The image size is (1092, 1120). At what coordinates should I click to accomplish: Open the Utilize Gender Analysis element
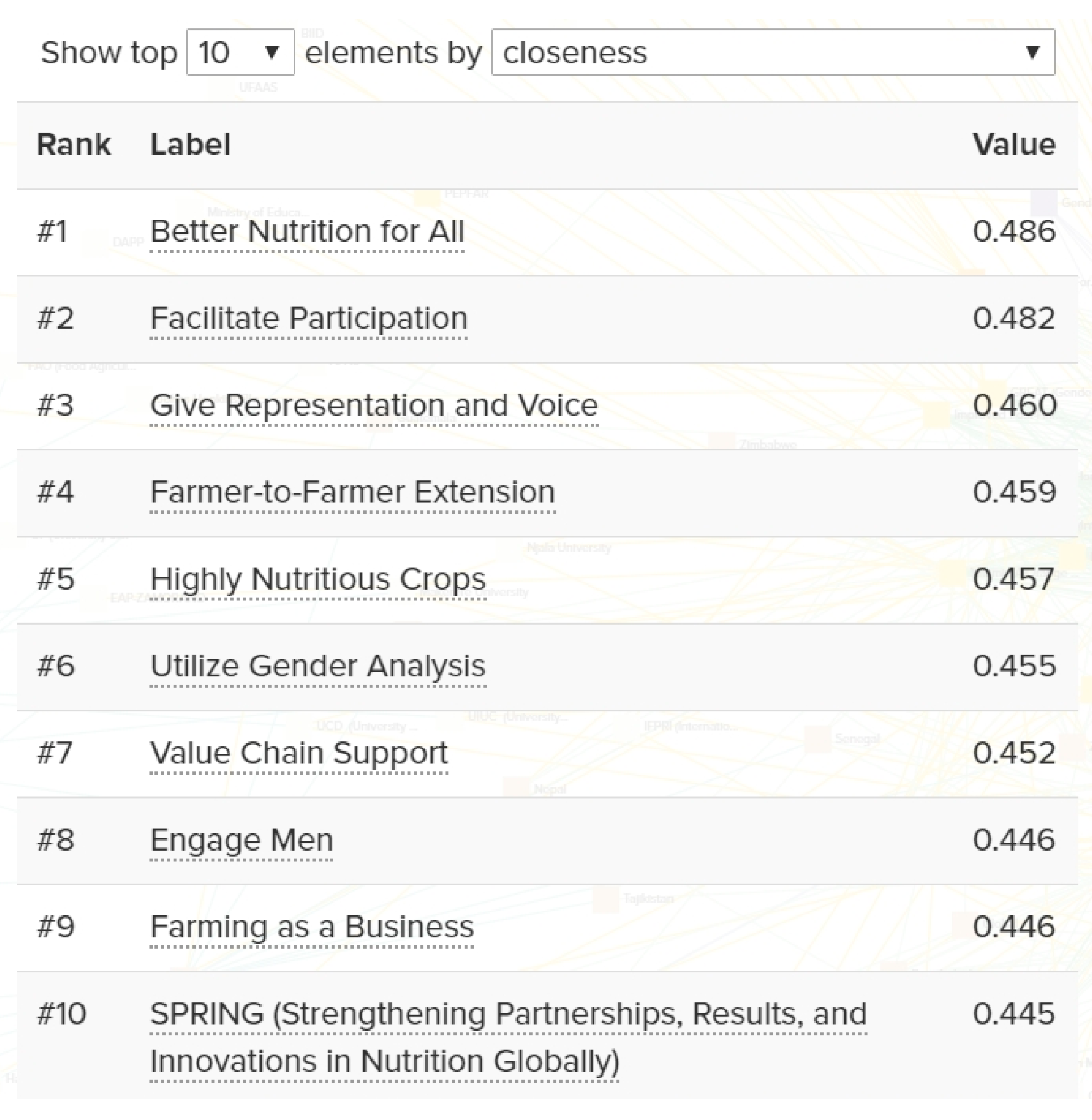318,667
